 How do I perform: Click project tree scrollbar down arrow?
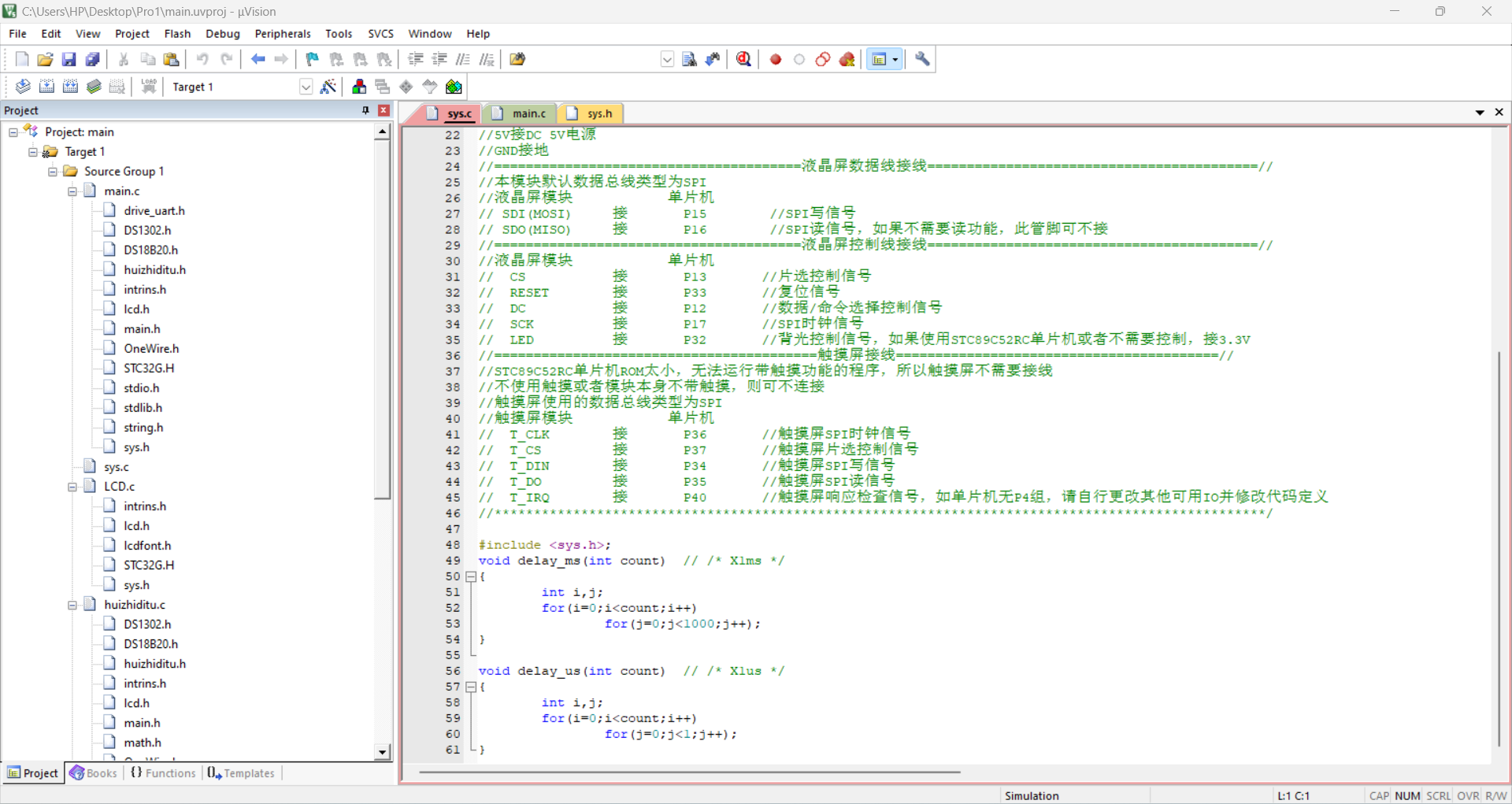382,752
